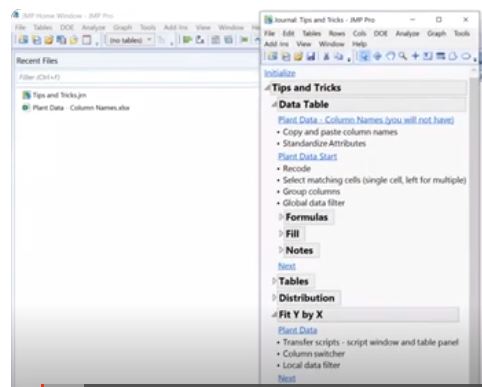This screenshot has height=387, width=482.
Task: Select the Magnifier tool in Journal toolbar
Action: [x=403, y=56]
